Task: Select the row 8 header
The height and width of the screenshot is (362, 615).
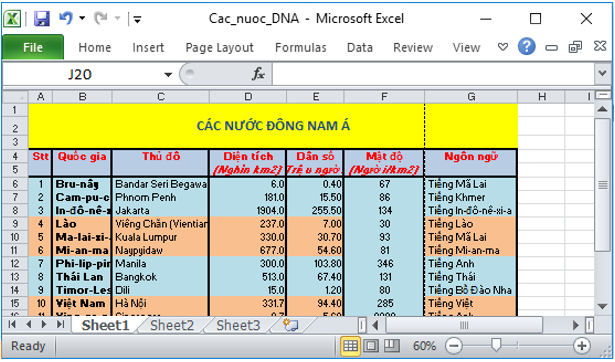Action: click(15, 211)
